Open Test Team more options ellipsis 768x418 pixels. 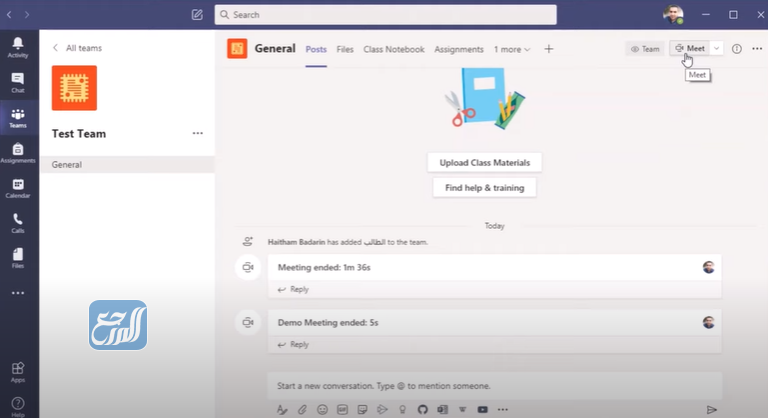click(197, 133)
